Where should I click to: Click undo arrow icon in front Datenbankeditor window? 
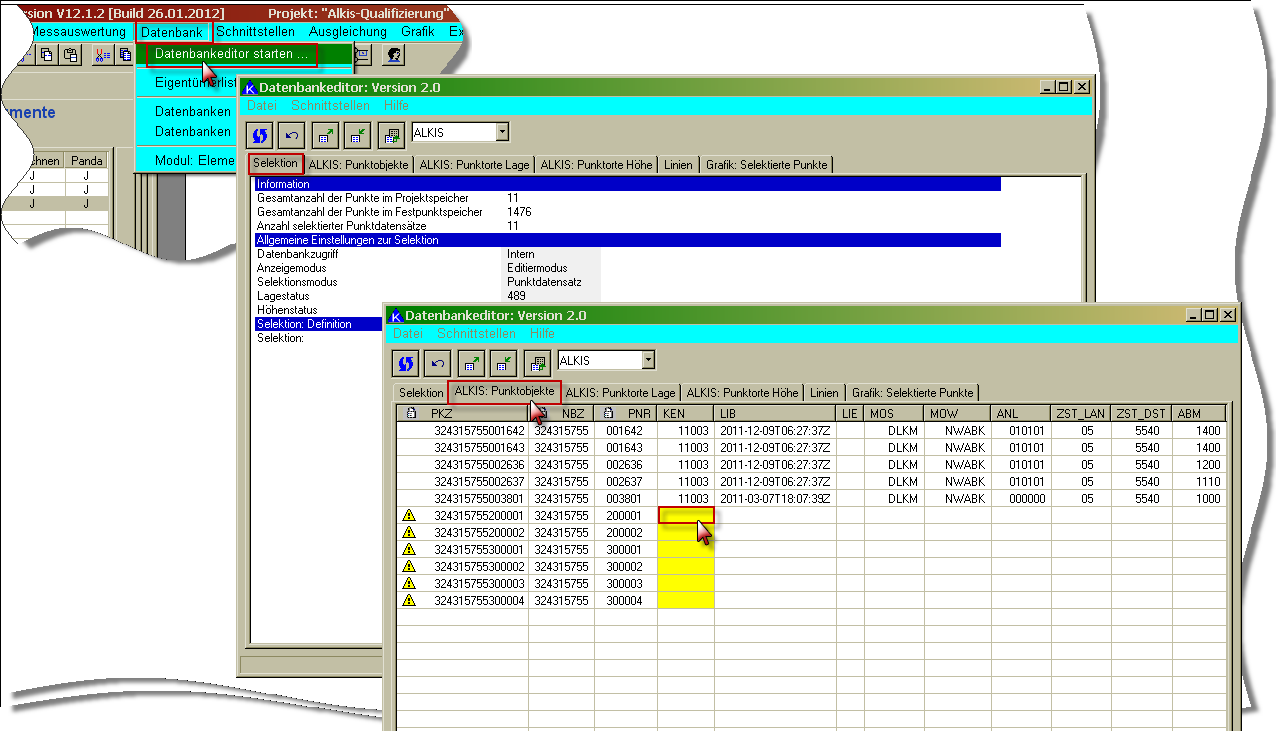(x=438, y=362)
